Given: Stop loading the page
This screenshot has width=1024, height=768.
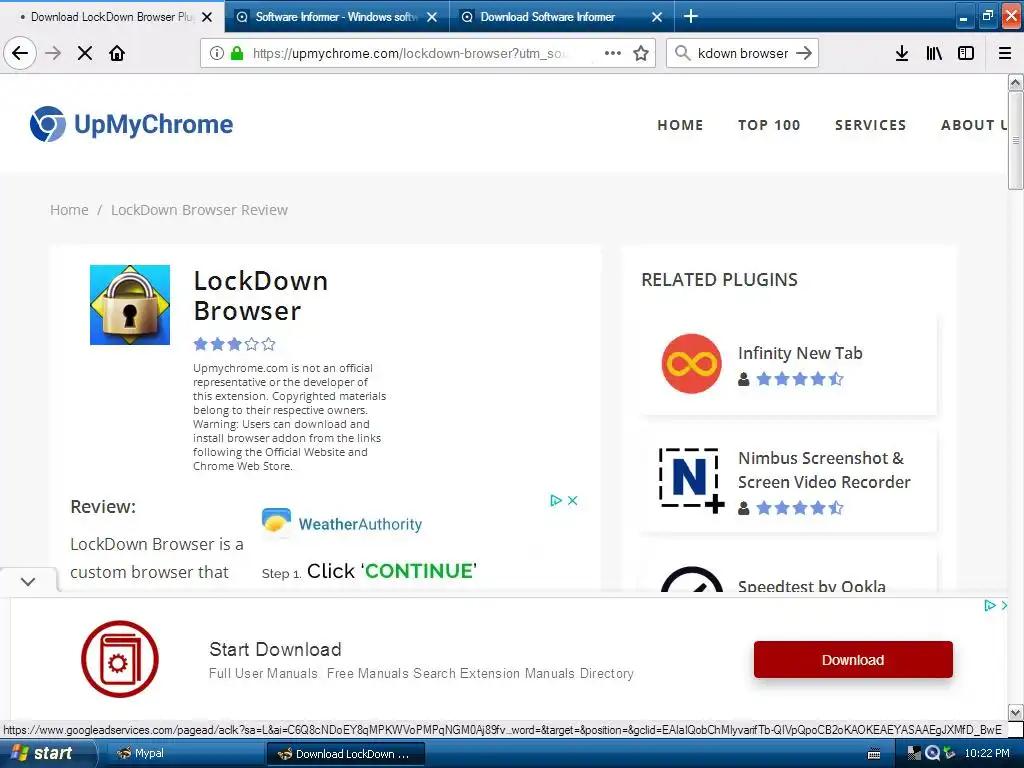Looking at the screenshot, I should (x=85, y=53).
